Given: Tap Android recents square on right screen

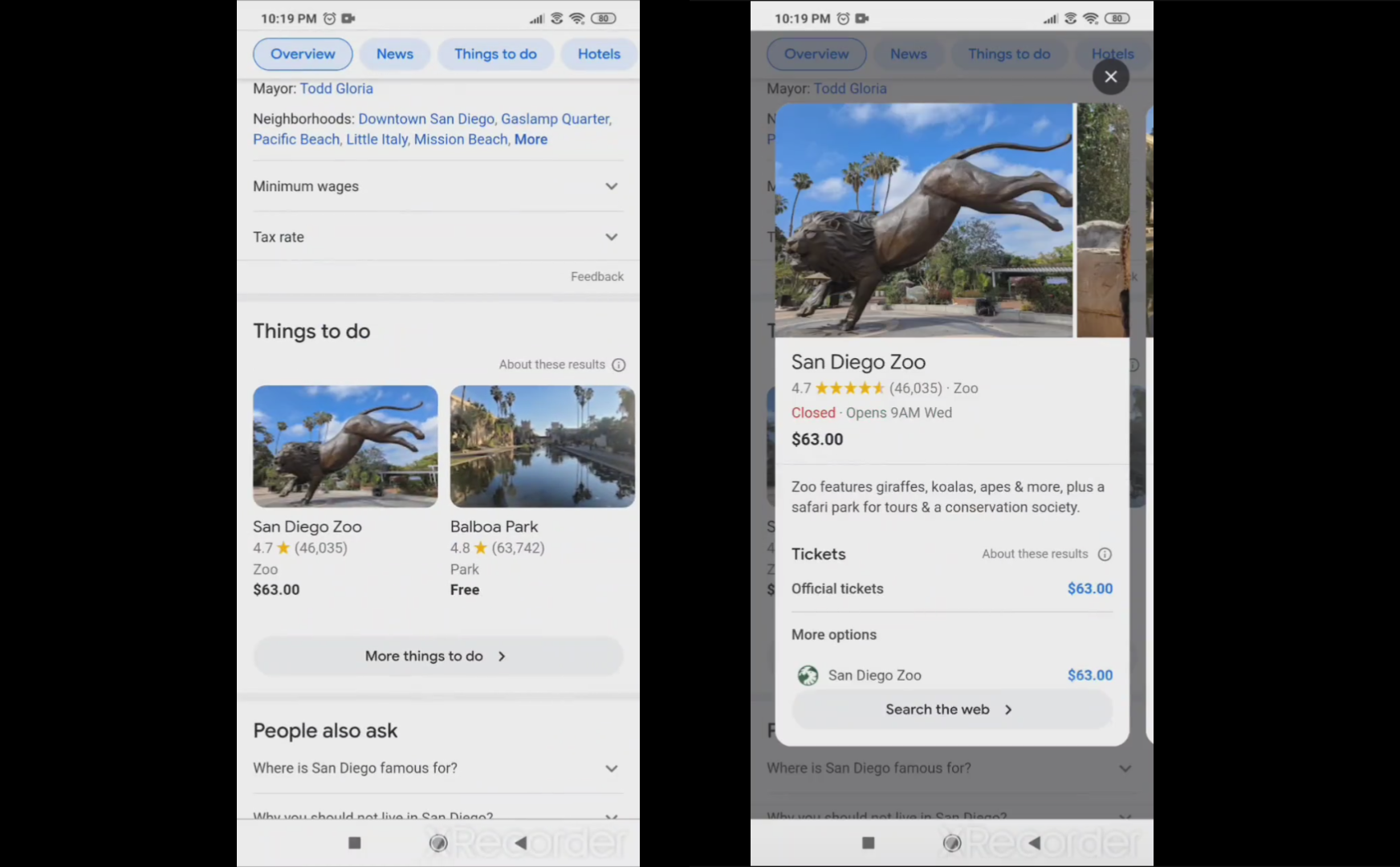Looking at the screenshot, I should click(x=869, y=843).
